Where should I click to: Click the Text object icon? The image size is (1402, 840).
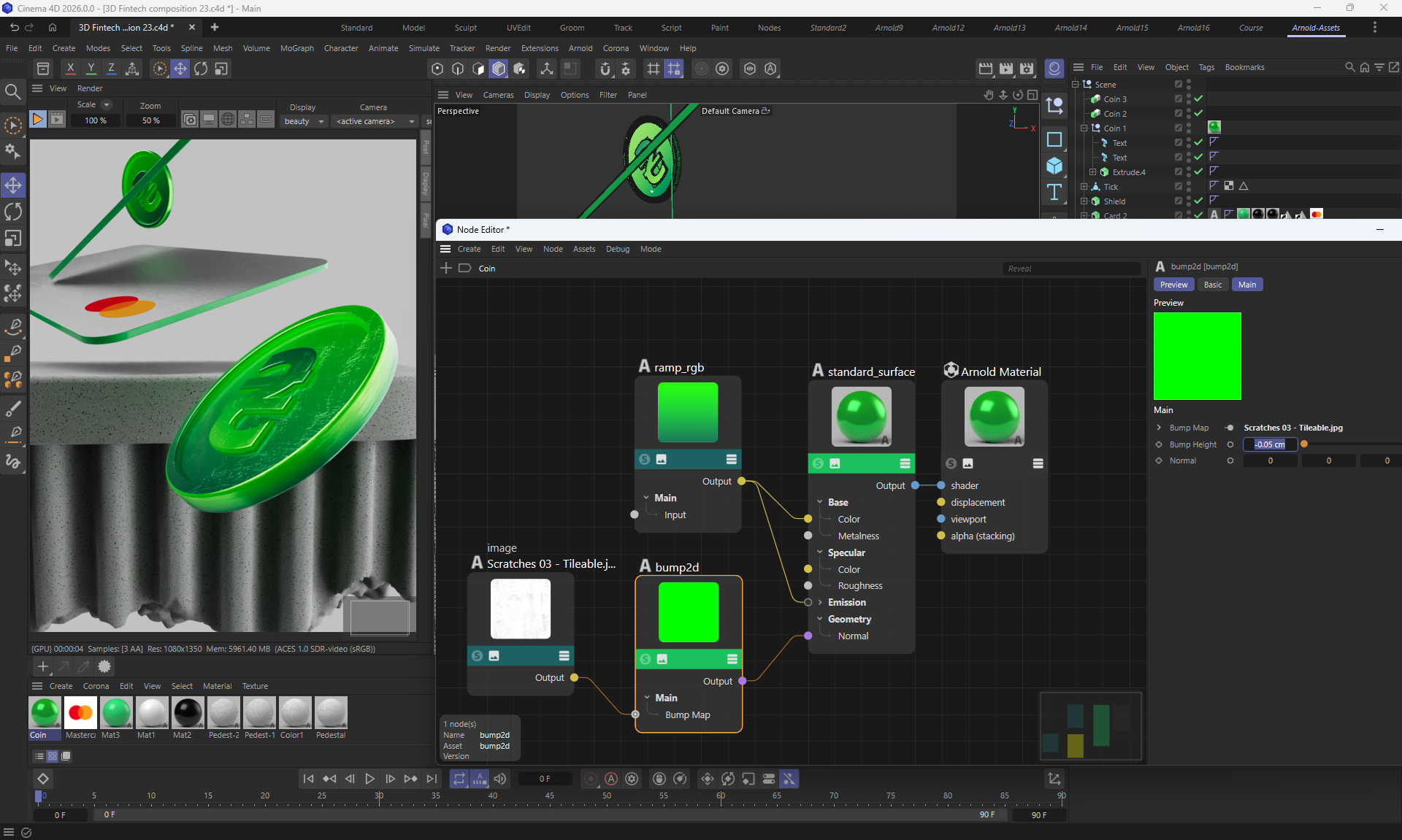pos(1054,193)
